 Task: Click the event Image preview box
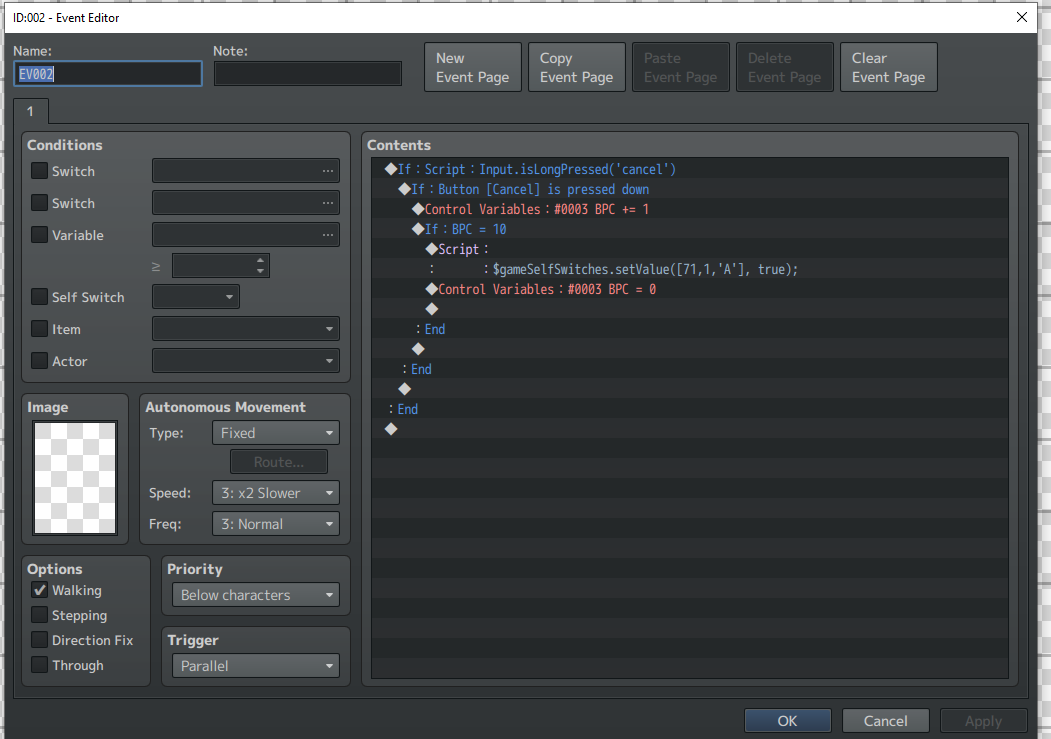point(75,478)
